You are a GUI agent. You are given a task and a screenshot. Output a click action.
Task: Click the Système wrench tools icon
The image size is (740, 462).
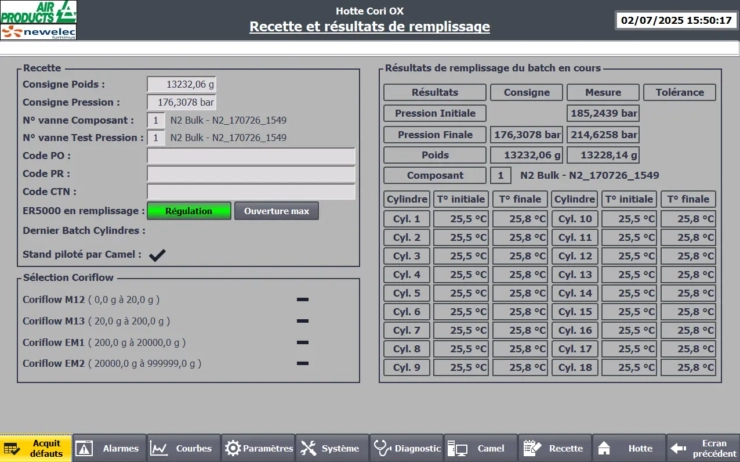[x=308, y=448]
